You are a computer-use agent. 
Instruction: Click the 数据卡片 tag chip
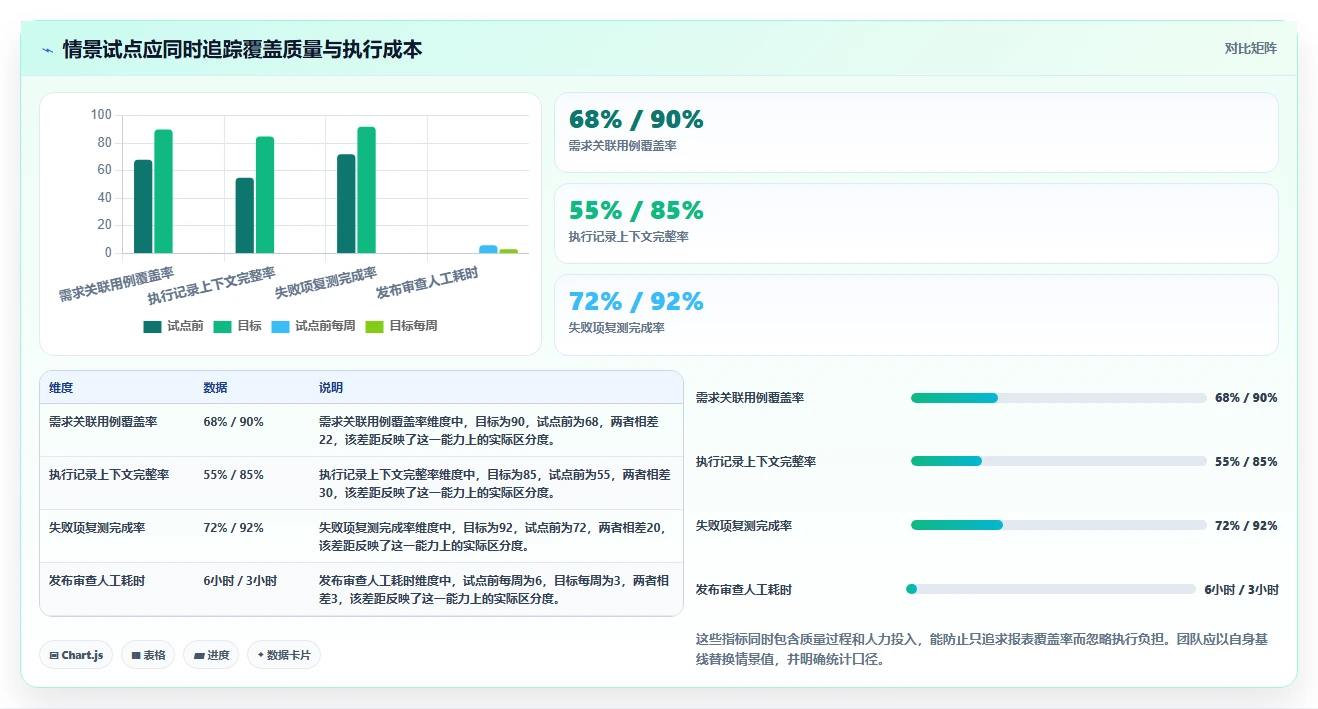[x=284, y=655]
